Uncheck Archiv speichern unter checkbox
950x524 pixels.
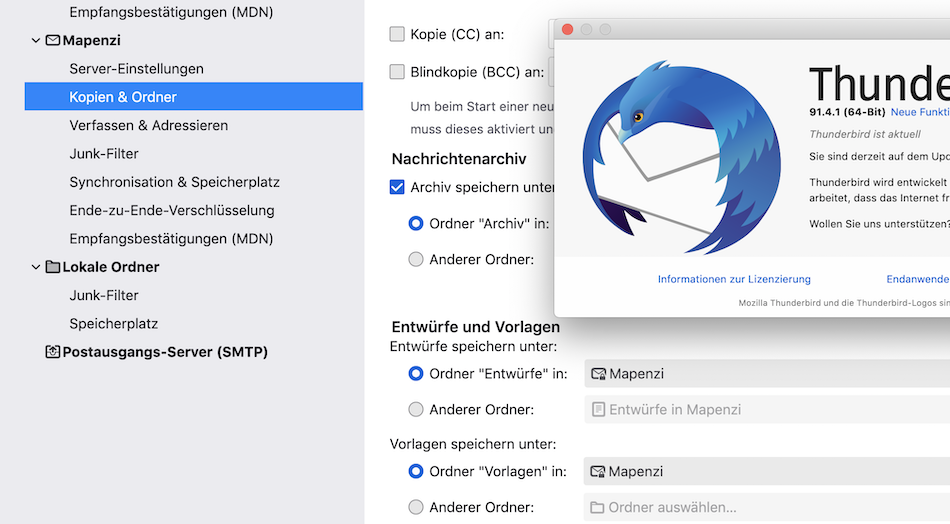(x=397, y=187)
